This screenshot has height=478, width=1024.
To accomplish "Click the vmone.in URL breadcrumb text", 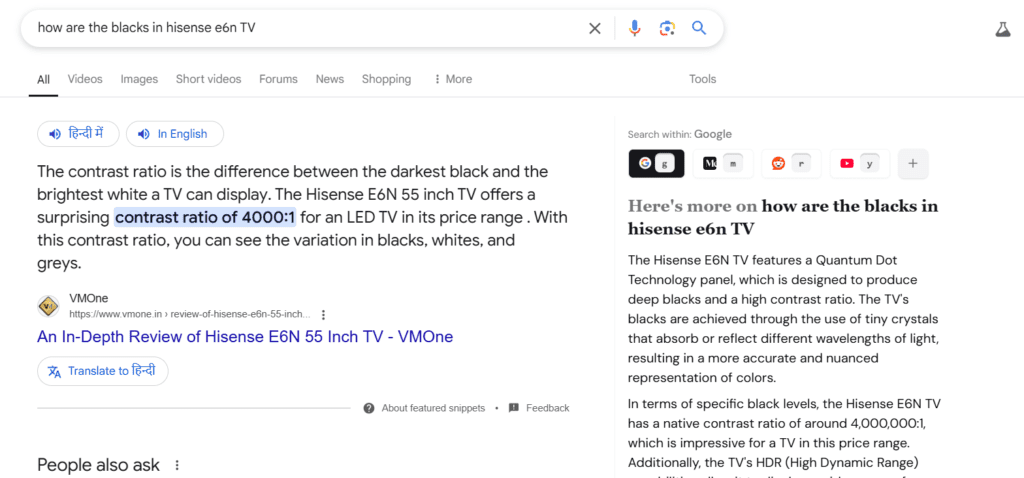I will [190, 314].
